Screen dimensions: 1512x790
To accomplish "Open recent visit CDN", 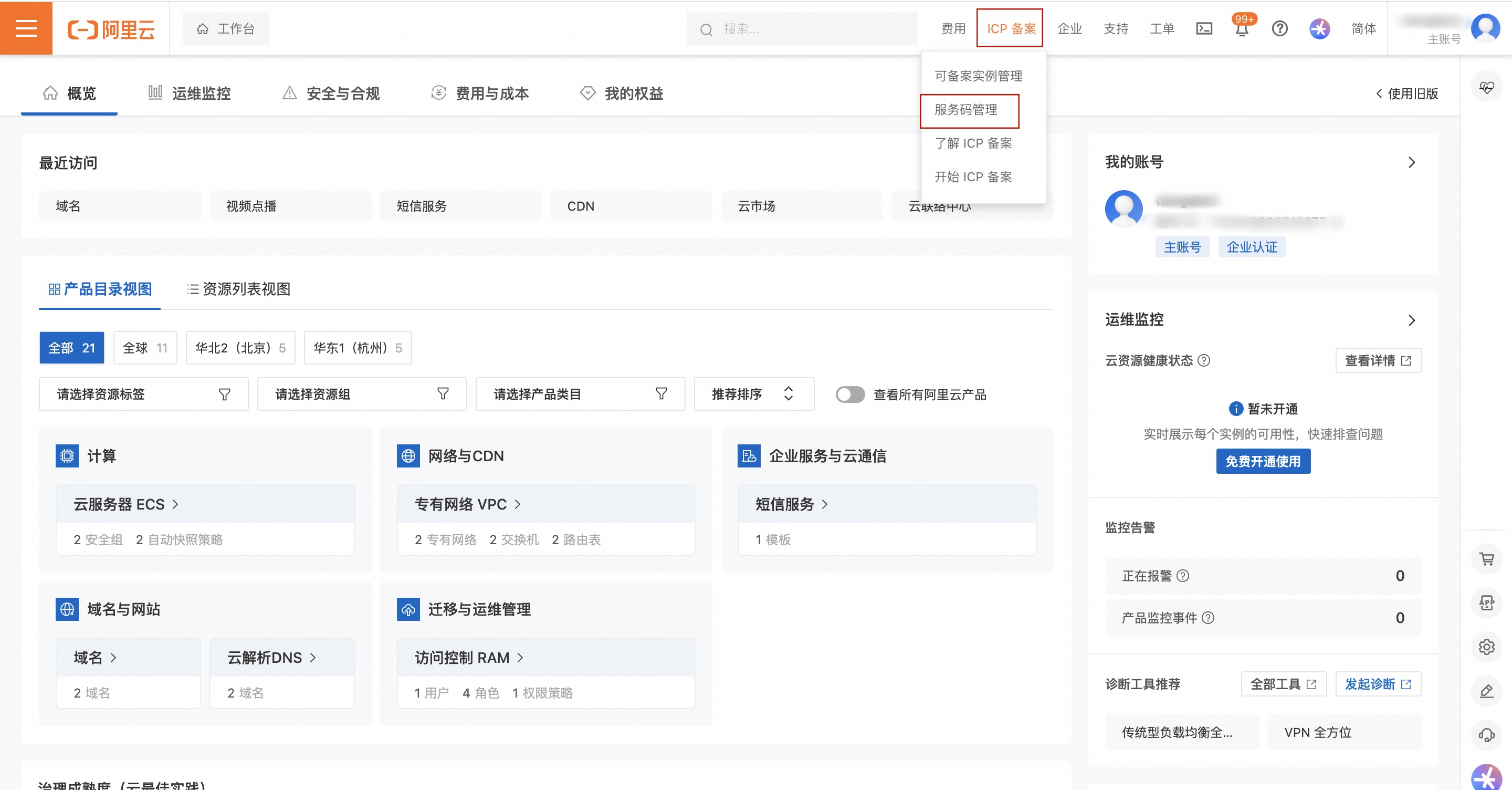I will click(632, 206).
